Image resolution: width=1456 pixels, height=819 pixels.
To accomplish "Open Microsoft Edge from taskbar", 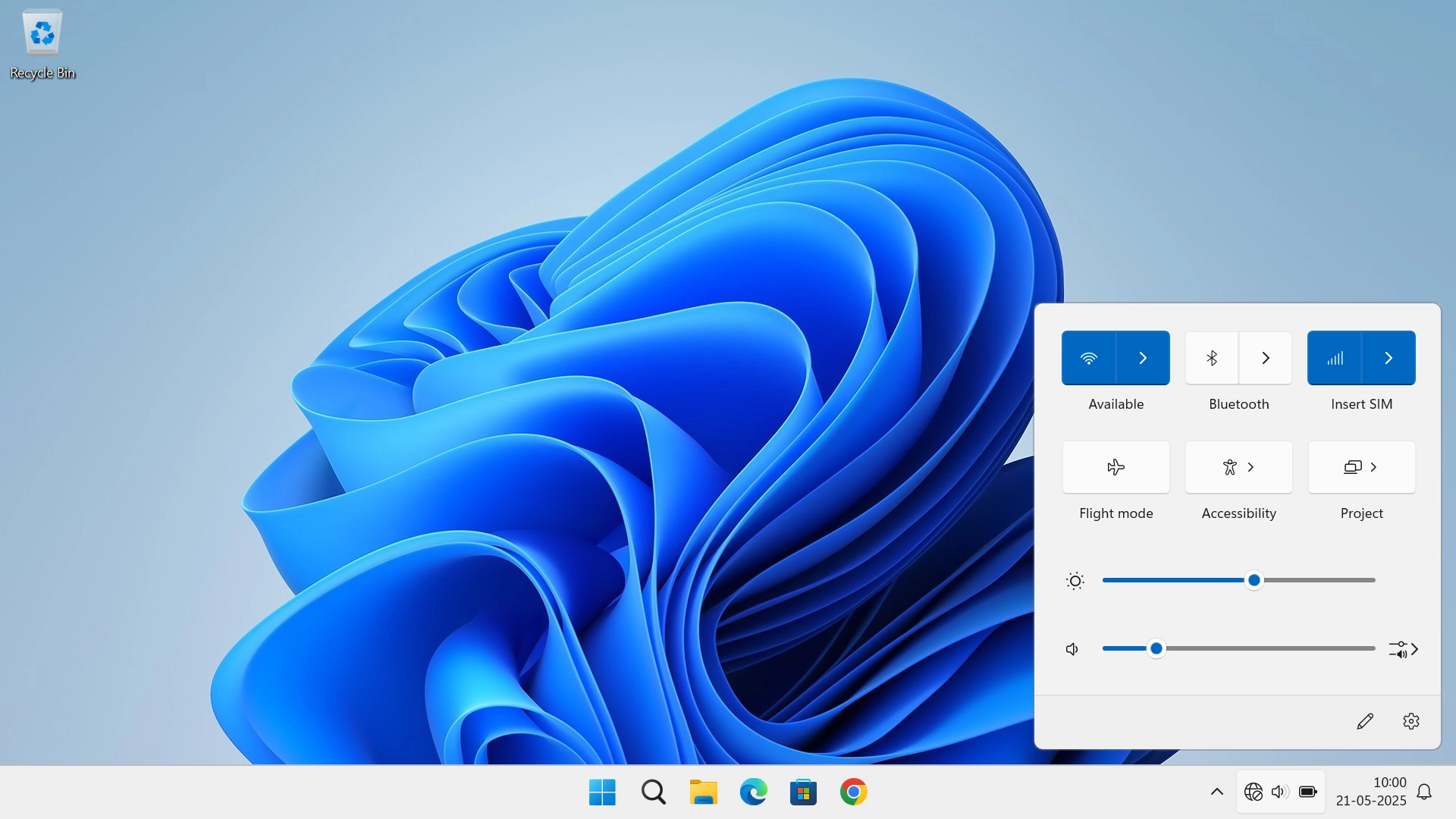I will [753, 792].
